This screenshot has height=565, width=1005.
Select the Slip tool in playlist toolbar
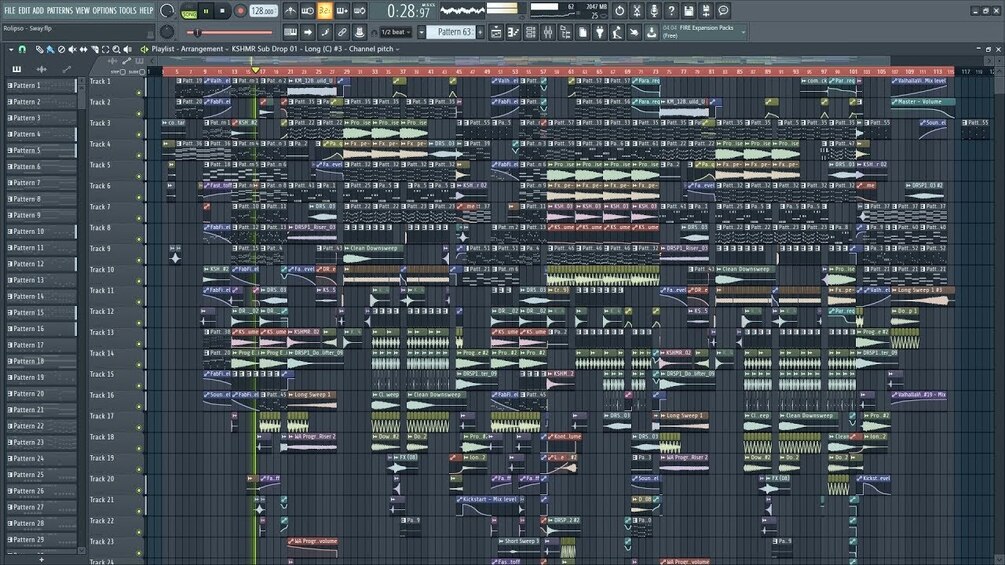pos(83,49)
